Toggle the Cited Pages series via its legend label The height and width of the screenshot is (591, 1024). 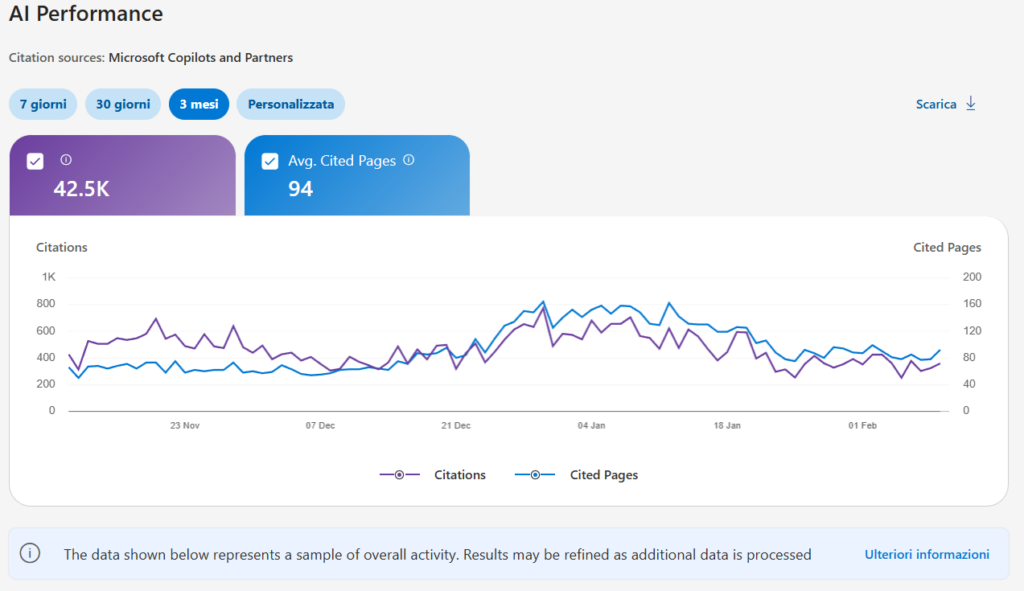pos(603,474)
